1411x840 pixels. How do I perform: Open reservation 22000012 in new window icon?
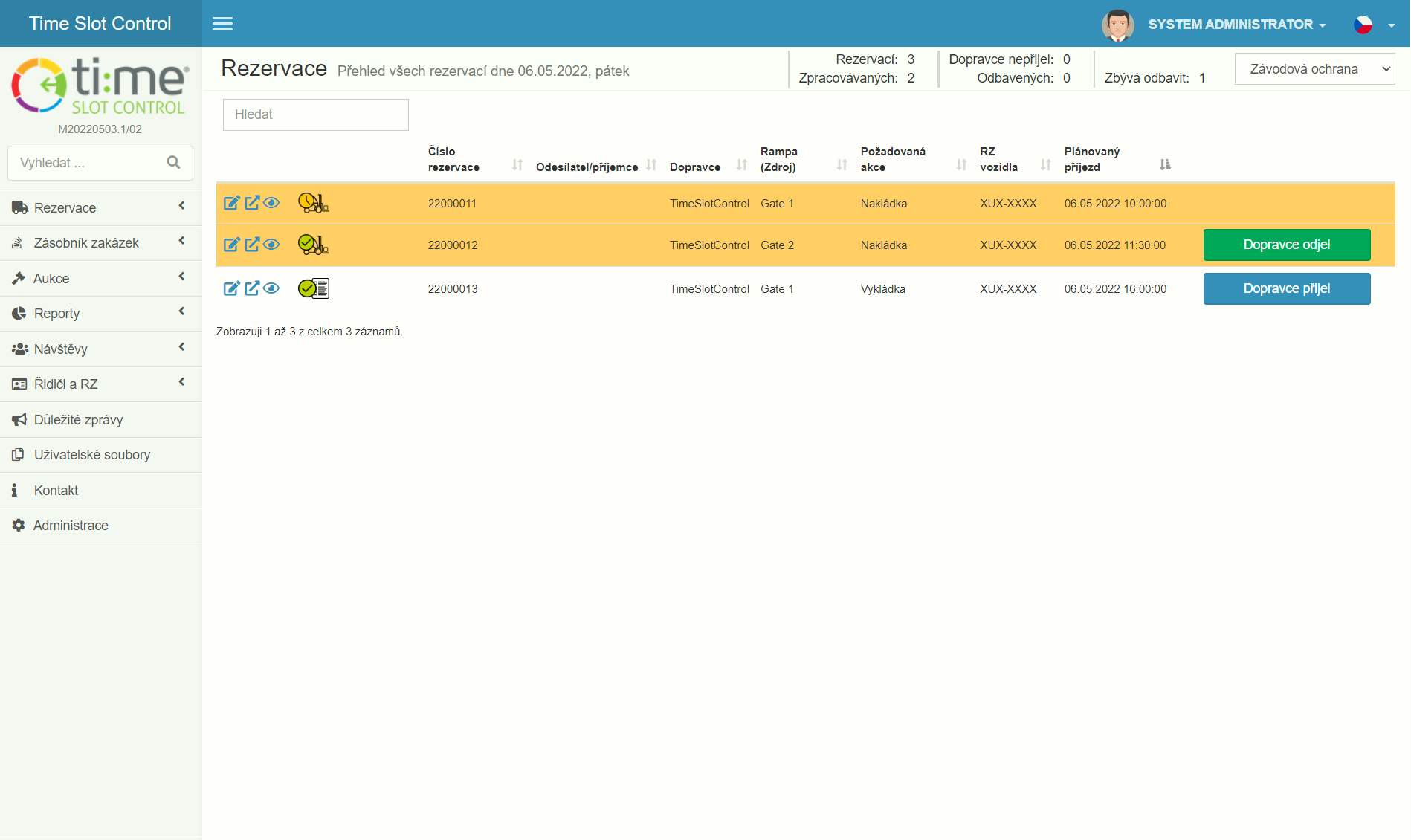pos(252,245)
